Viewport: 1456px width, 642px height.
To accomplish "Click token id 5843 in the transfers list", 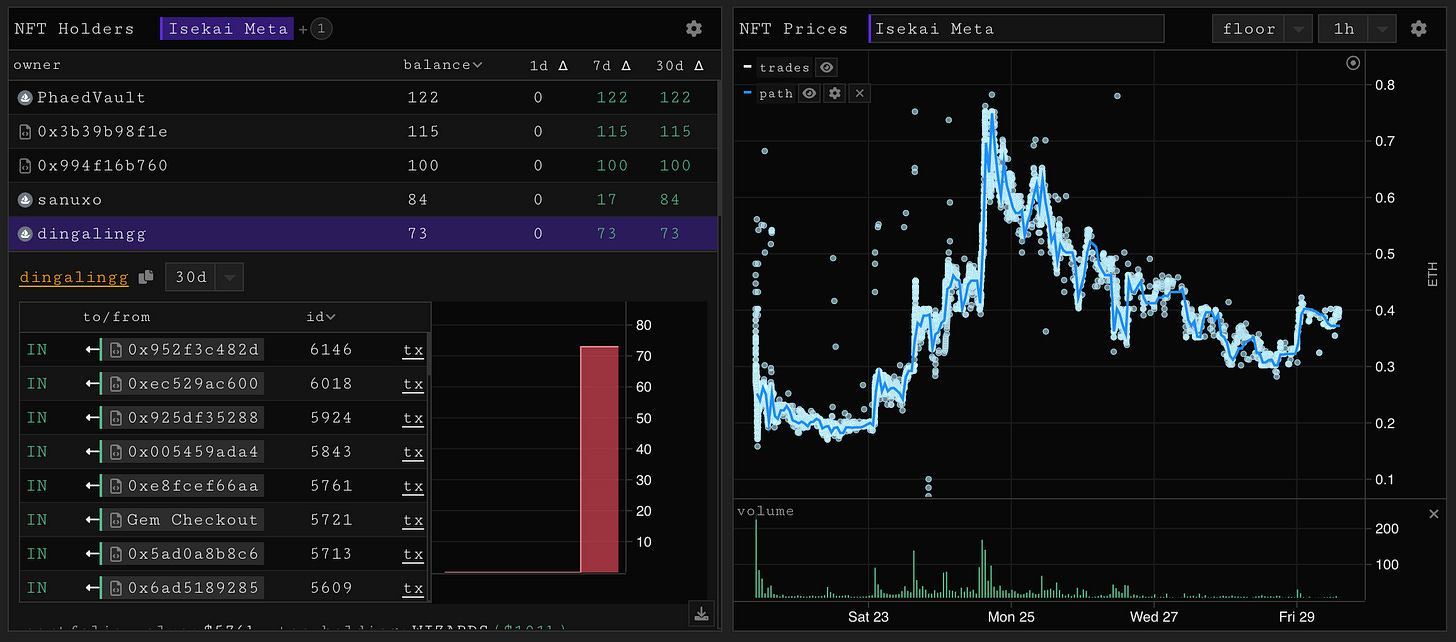I will (x=330, y=452).
